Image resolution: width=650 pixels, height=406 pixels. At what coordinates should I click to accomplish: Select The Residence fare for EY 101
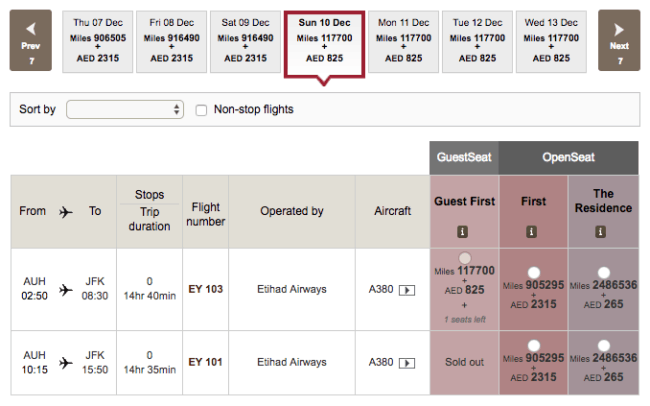click(604, 345)
